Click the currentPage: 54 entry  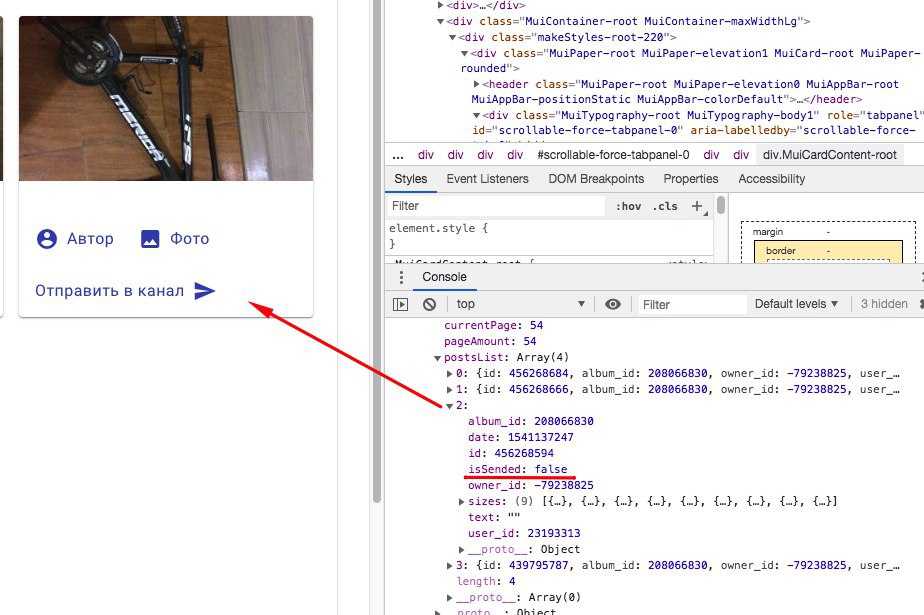coord(493,326)
